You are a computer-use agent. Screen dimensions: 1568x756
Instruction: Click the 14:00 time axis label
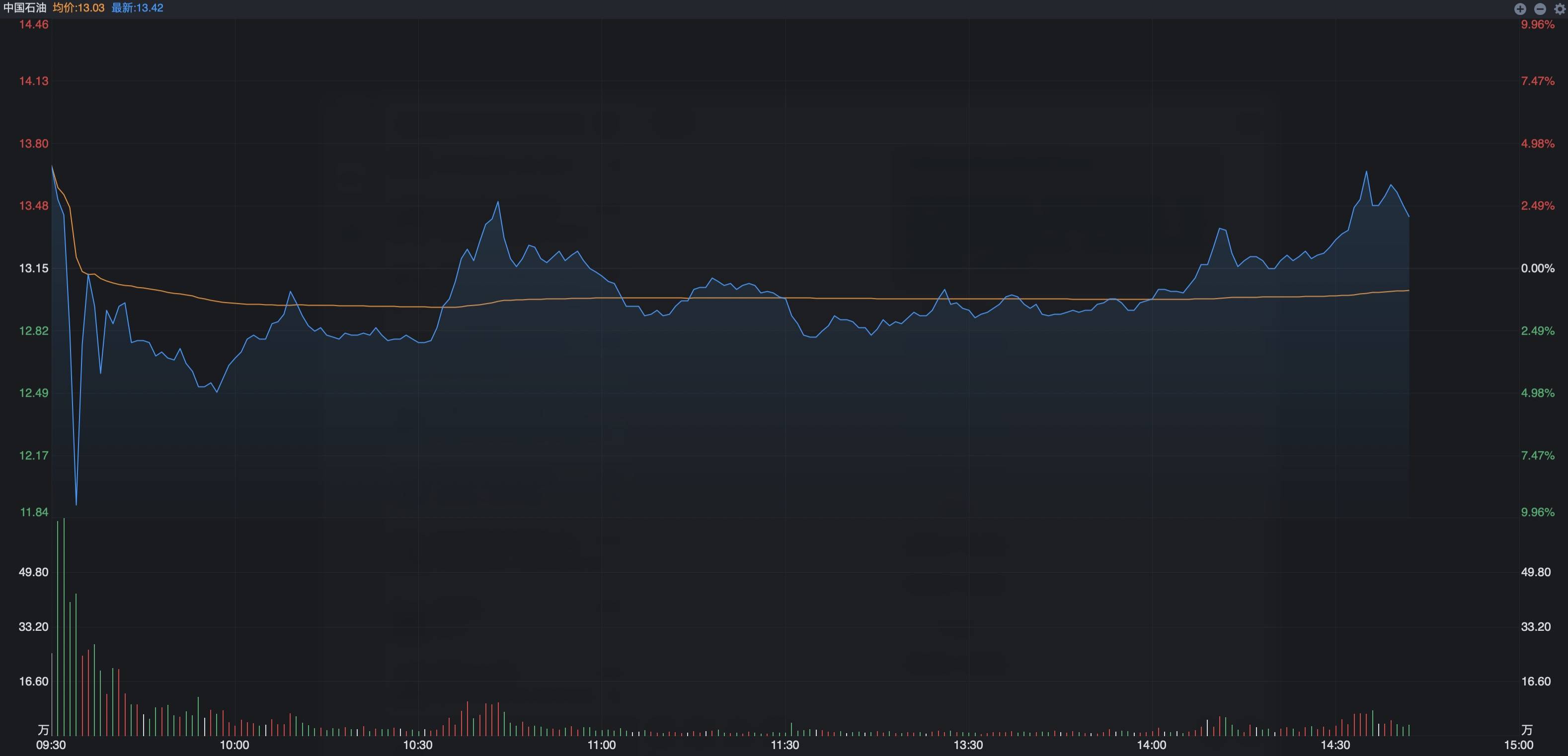tap(1152, 745)
